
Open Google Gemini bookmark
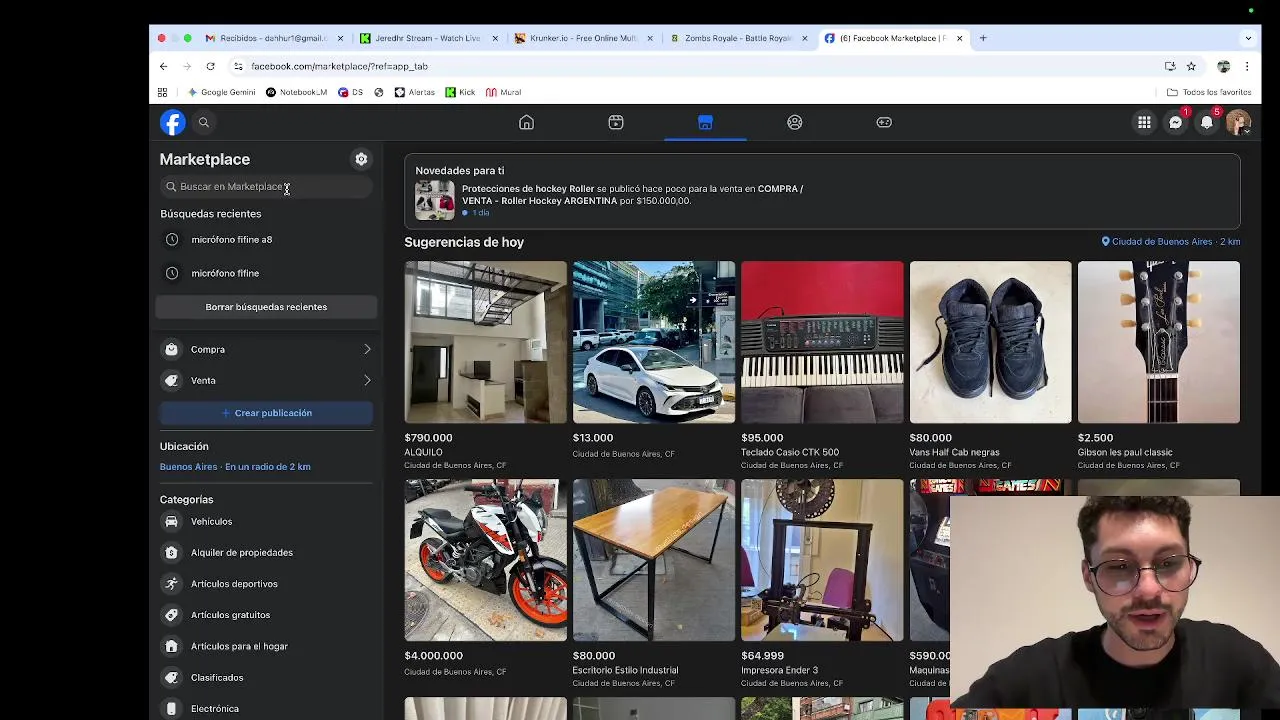[x=221, y=92]
